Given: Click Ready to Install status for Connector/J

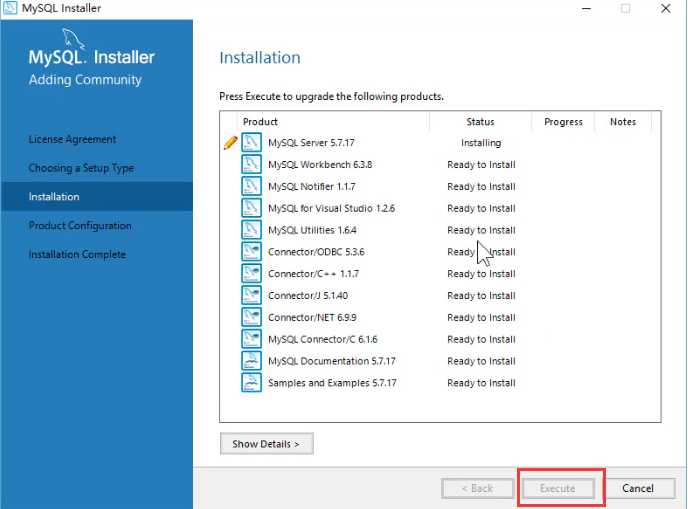Looking at the screenshot, I should coord(481,295).
